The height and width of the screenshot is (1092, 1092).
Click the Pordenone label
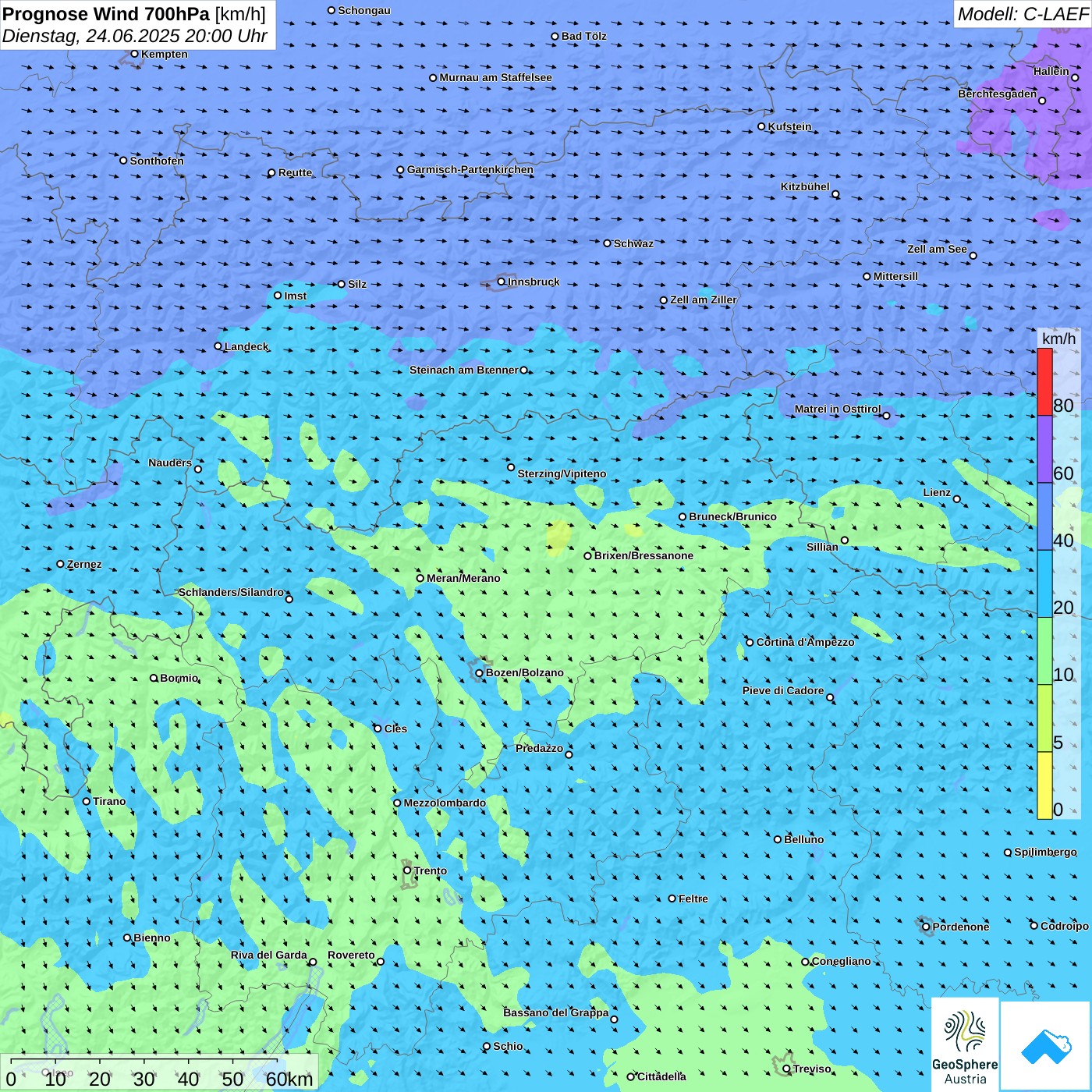[961, 927]
